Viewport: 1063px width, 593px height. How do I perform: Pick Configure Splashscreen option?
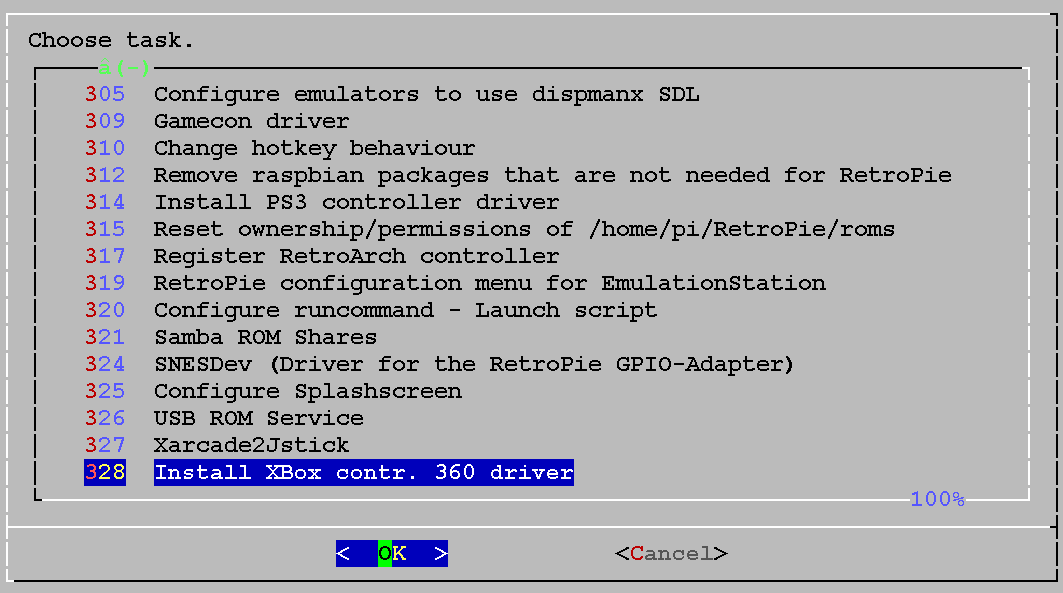[x=307, y=391]
